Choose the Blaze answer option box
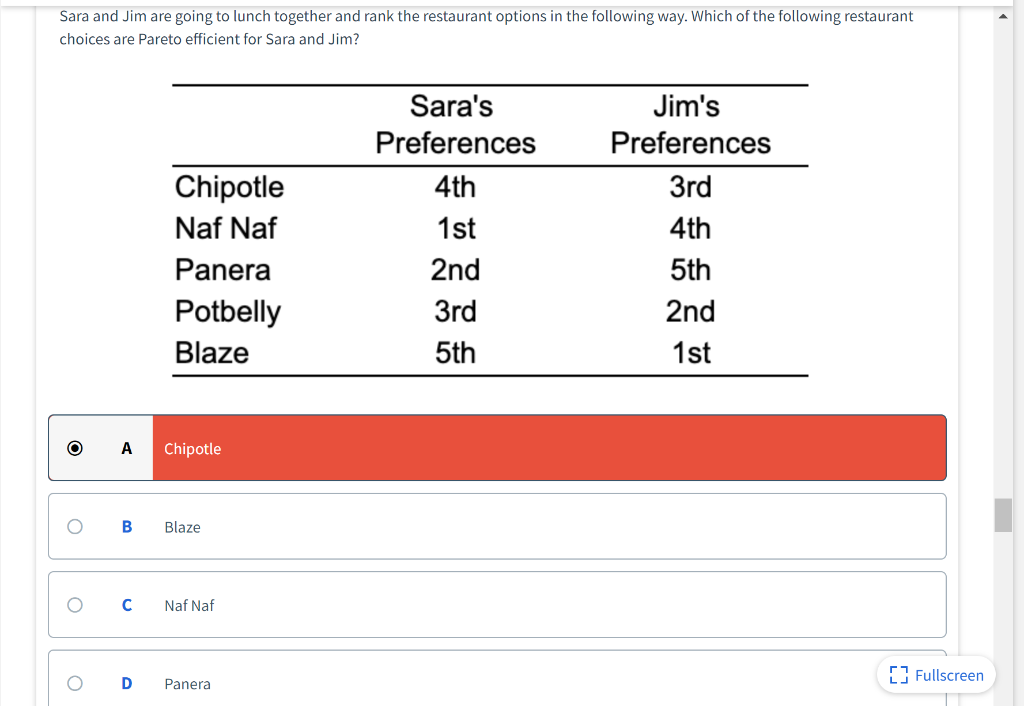This screenshot has height=706, width=1024. [548, 526]
